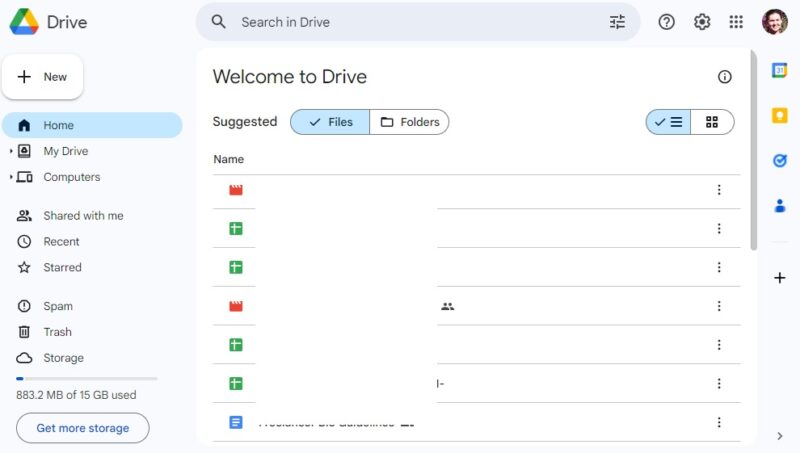Open more actions for the first file row
Image resolution: width=800 pixels, height=453 pixels.
click(x=719, y=190)
